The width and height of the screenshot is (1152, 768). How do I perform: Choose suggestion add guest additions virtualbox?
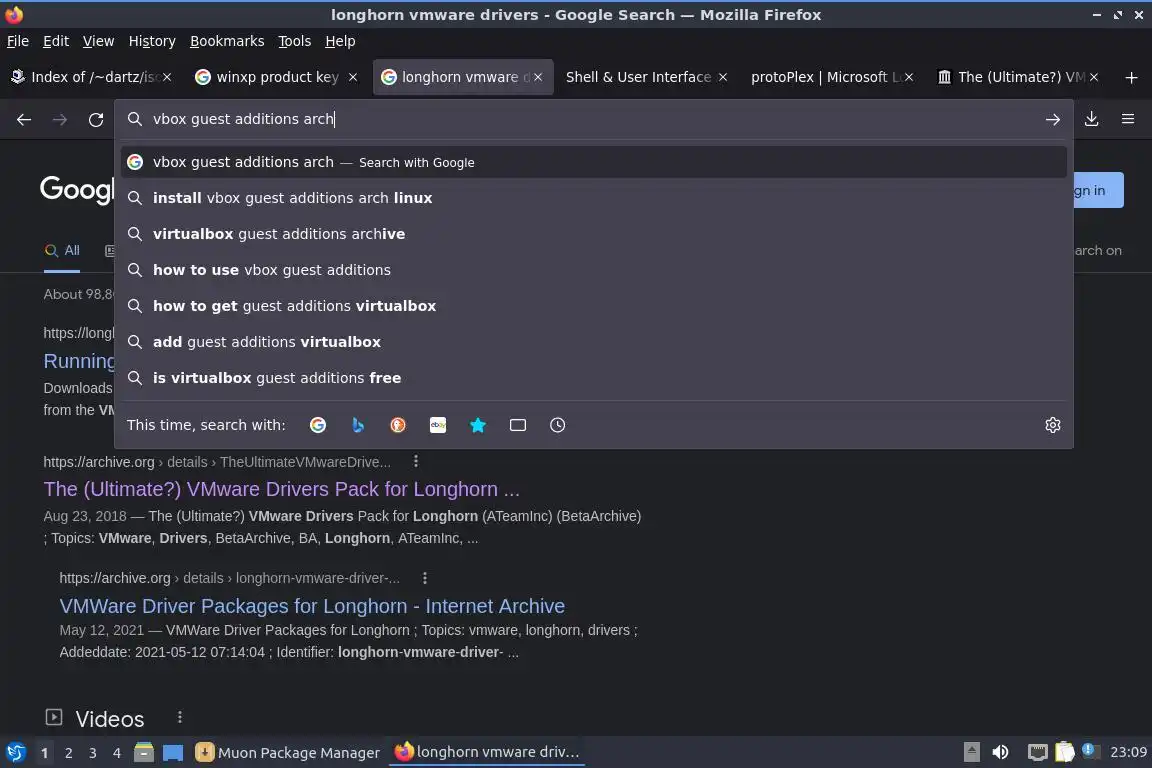(594, 342)
